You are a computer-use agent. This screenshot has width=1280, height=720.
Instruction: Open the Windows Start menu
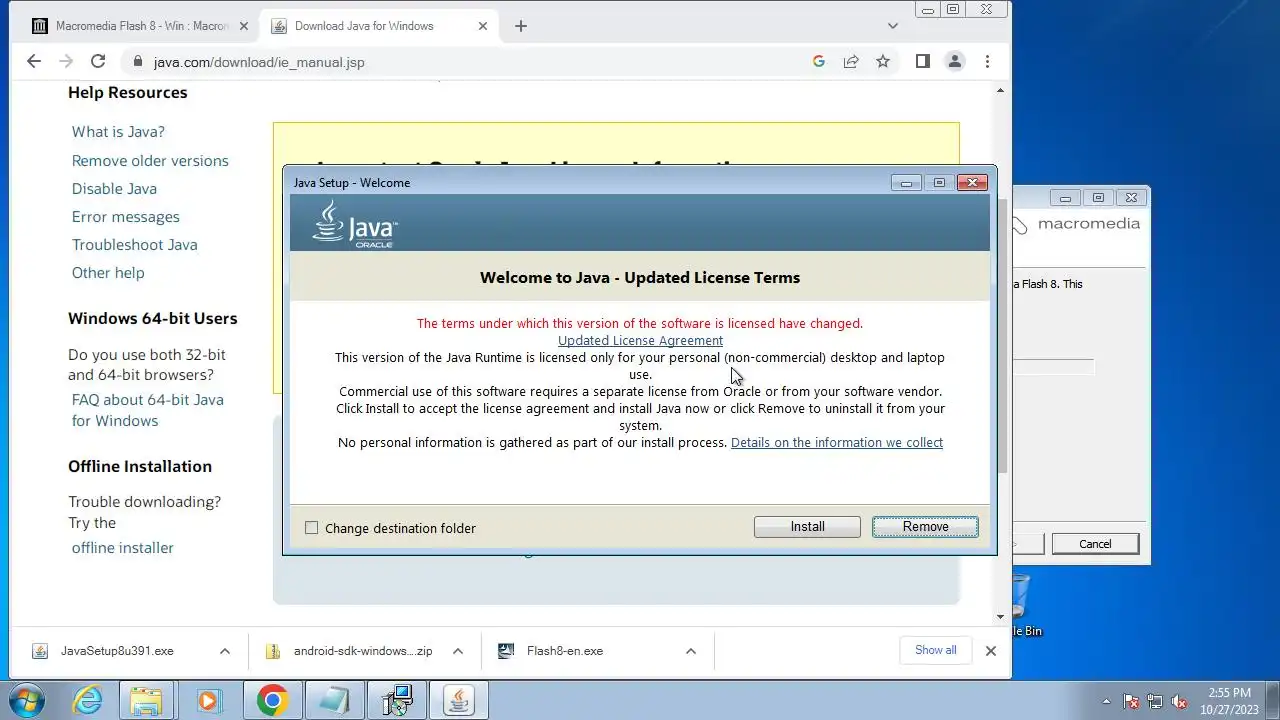pos(25,700)
